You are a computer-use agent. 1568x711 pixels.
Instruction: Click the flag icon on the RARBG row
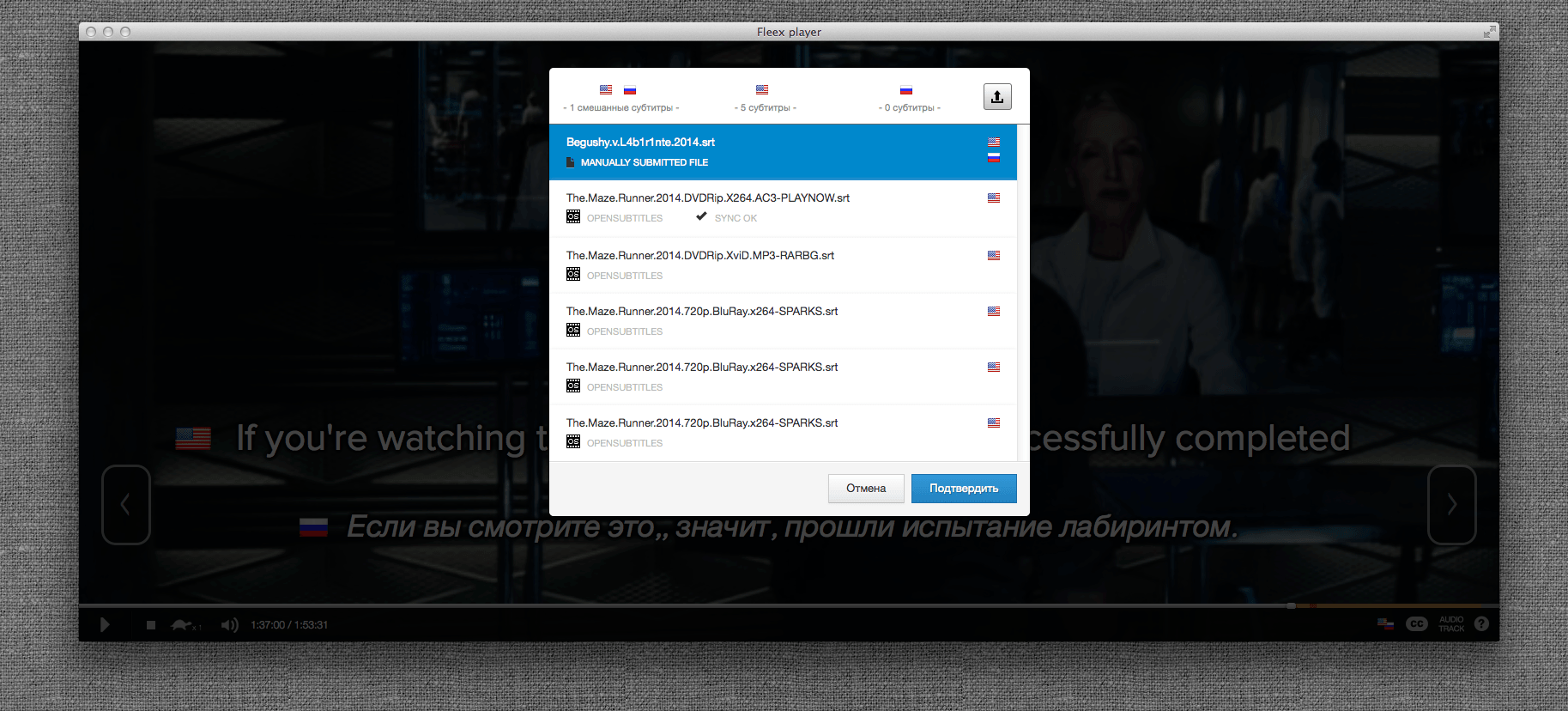pos(994,256)
